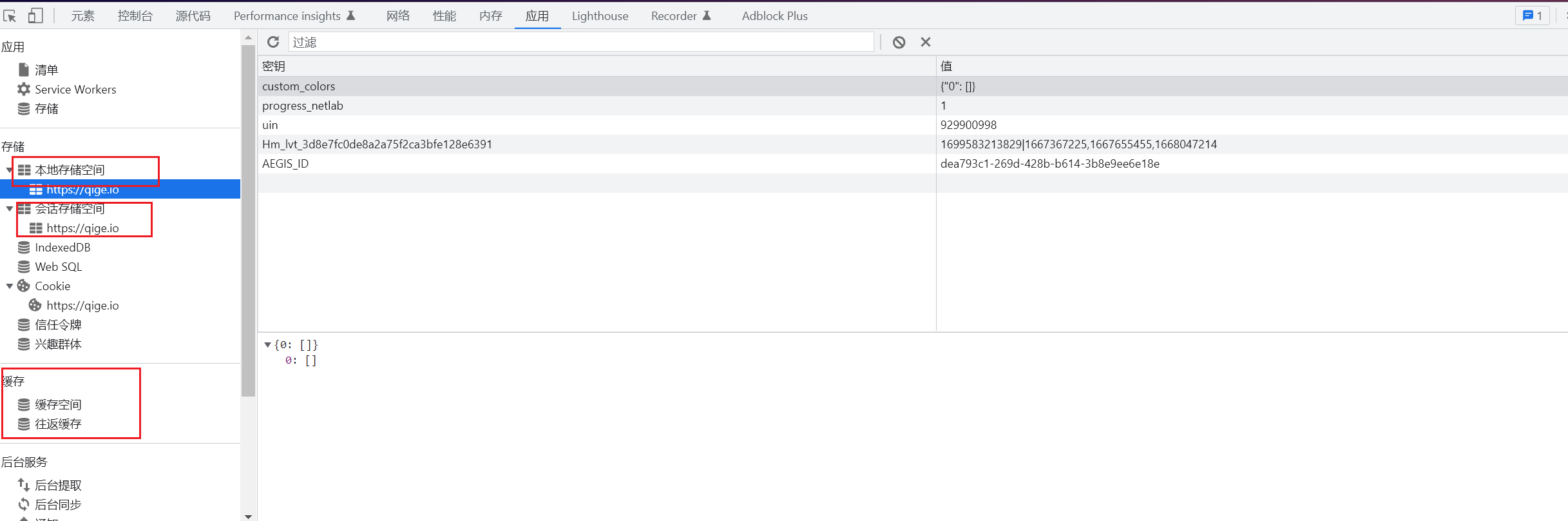Select the AEGIS_ID key row
The width and height of the screenshot is (1568, 521).
coord(597,163)
